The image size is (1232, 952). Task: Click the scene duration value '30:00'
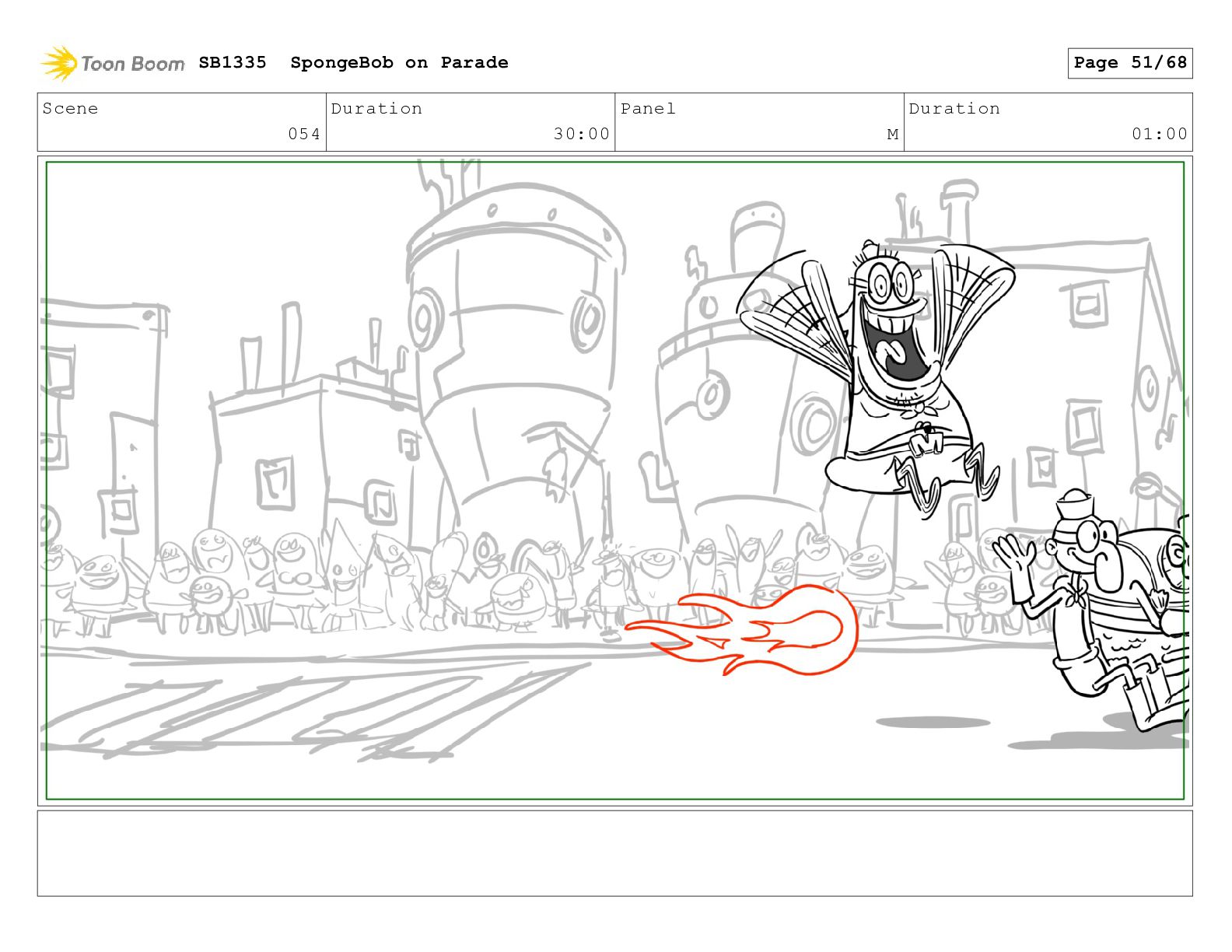582,134
